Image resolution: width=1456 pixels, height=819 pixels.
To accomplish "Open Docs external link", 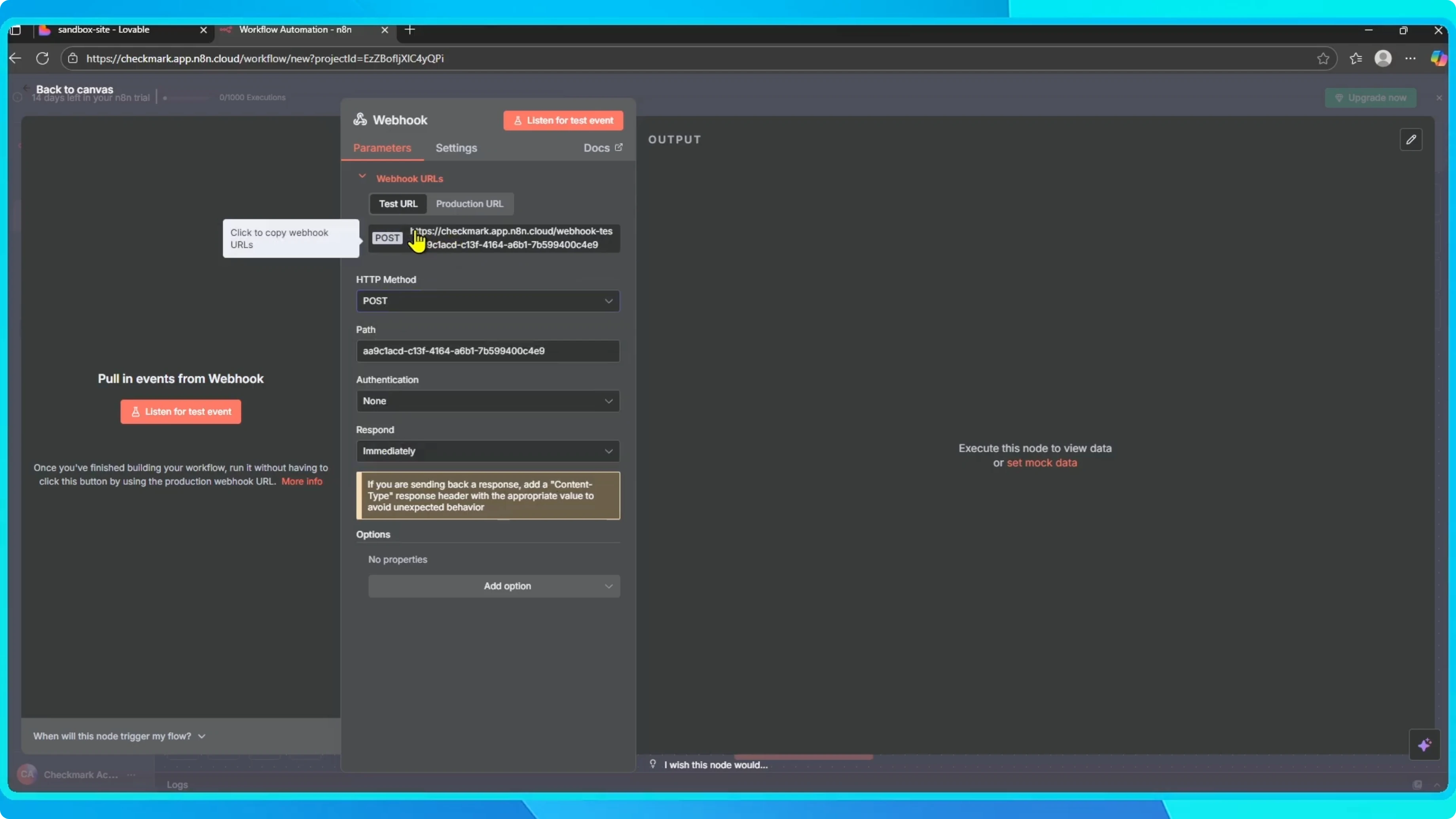I will (x=603, y=148).
